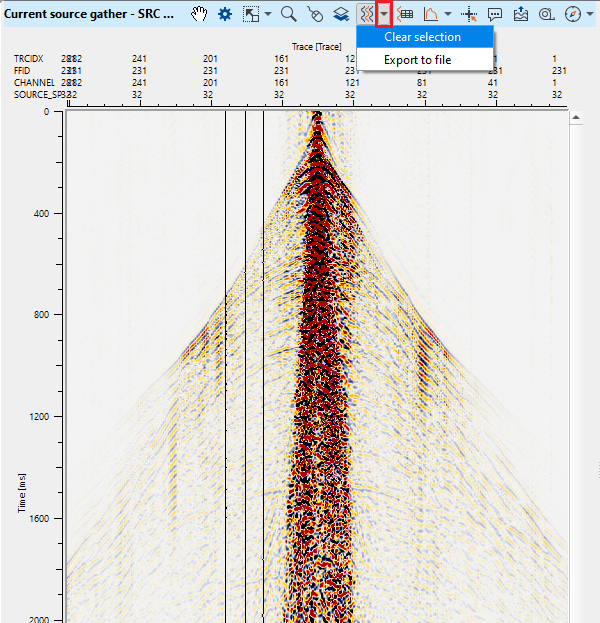Click the 1600 time axis tick label
The image size is (600, 623).
[39, 519]
